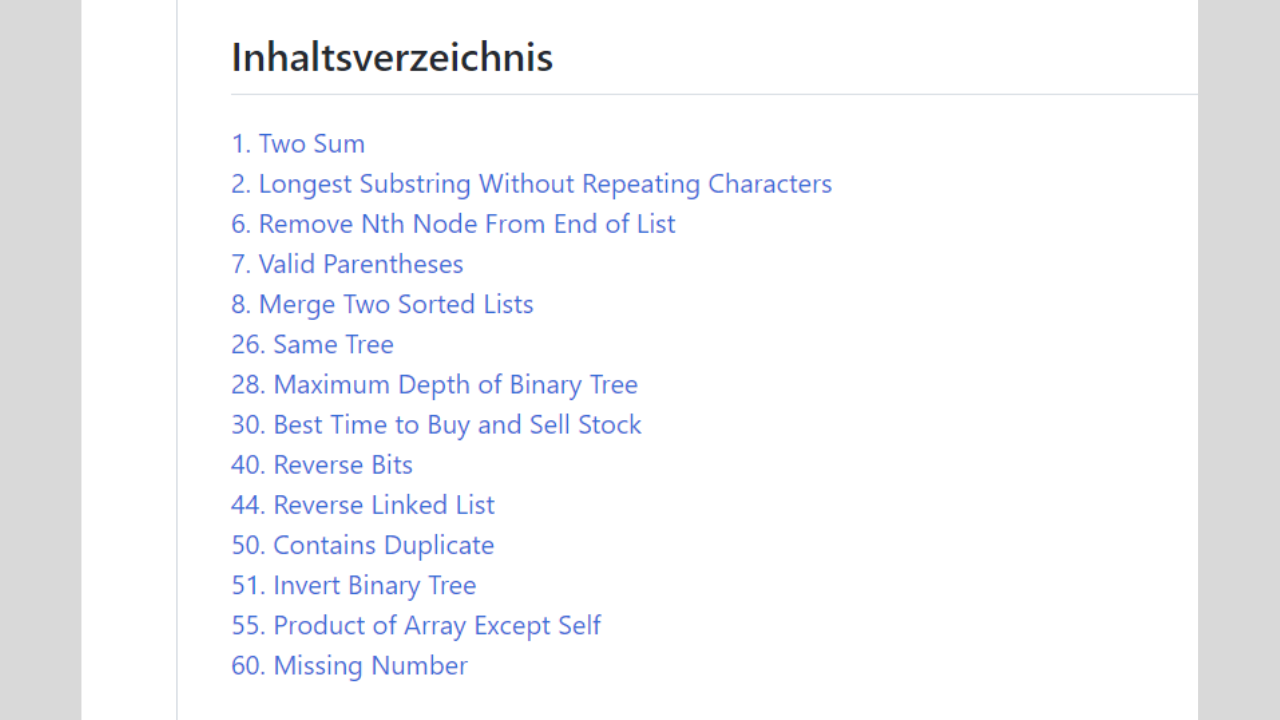Screen dimensions: 1280x720
Task: Jump to '8. Merge Two Sorted Lists'
Action: click(382, 304)
